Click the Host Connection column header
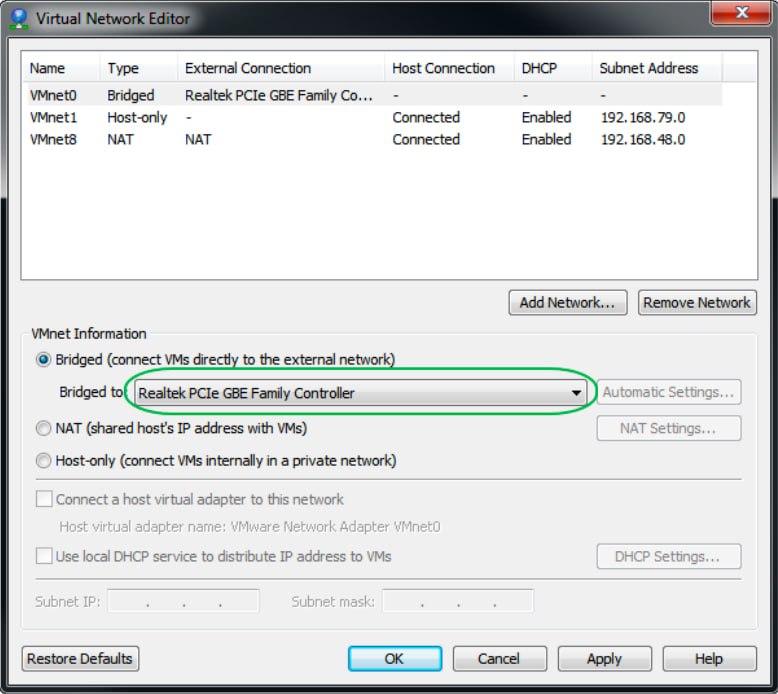 pos(449,68)
